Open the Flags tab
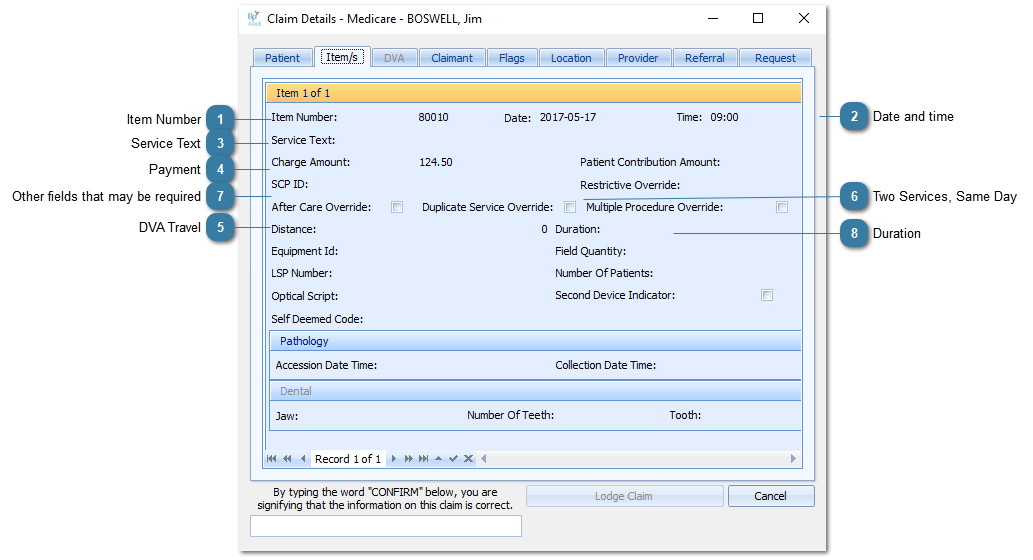The image size is (1033, 560). point(512,58)
